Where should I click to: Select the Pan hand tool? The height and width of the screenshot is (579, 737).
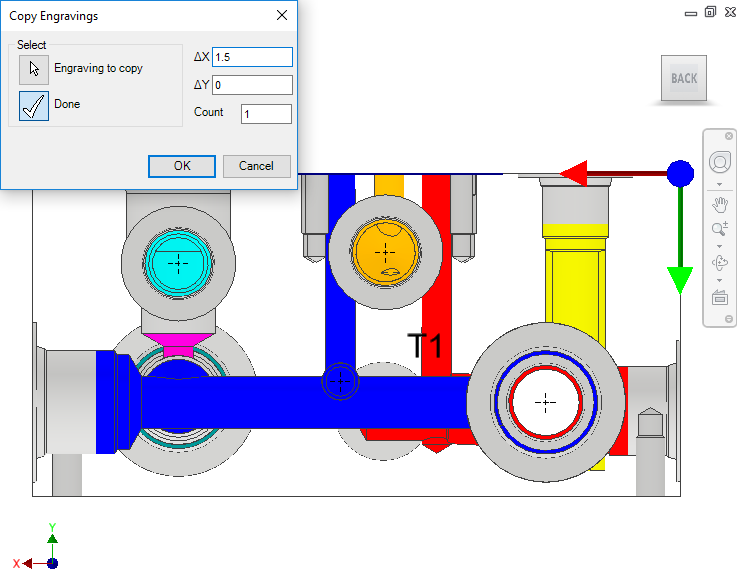click(x=720, y=205)
